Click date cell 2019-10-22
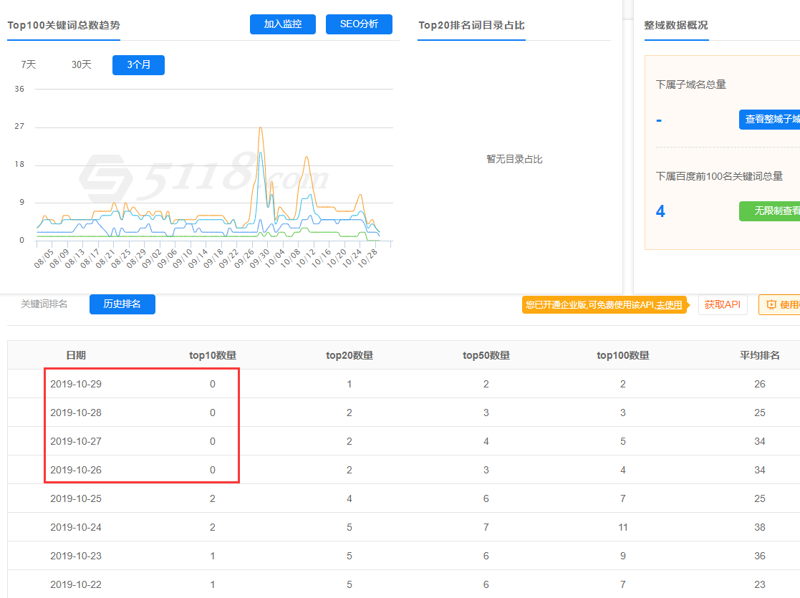This screenshot has width=800, height=598. click(76, 584)
